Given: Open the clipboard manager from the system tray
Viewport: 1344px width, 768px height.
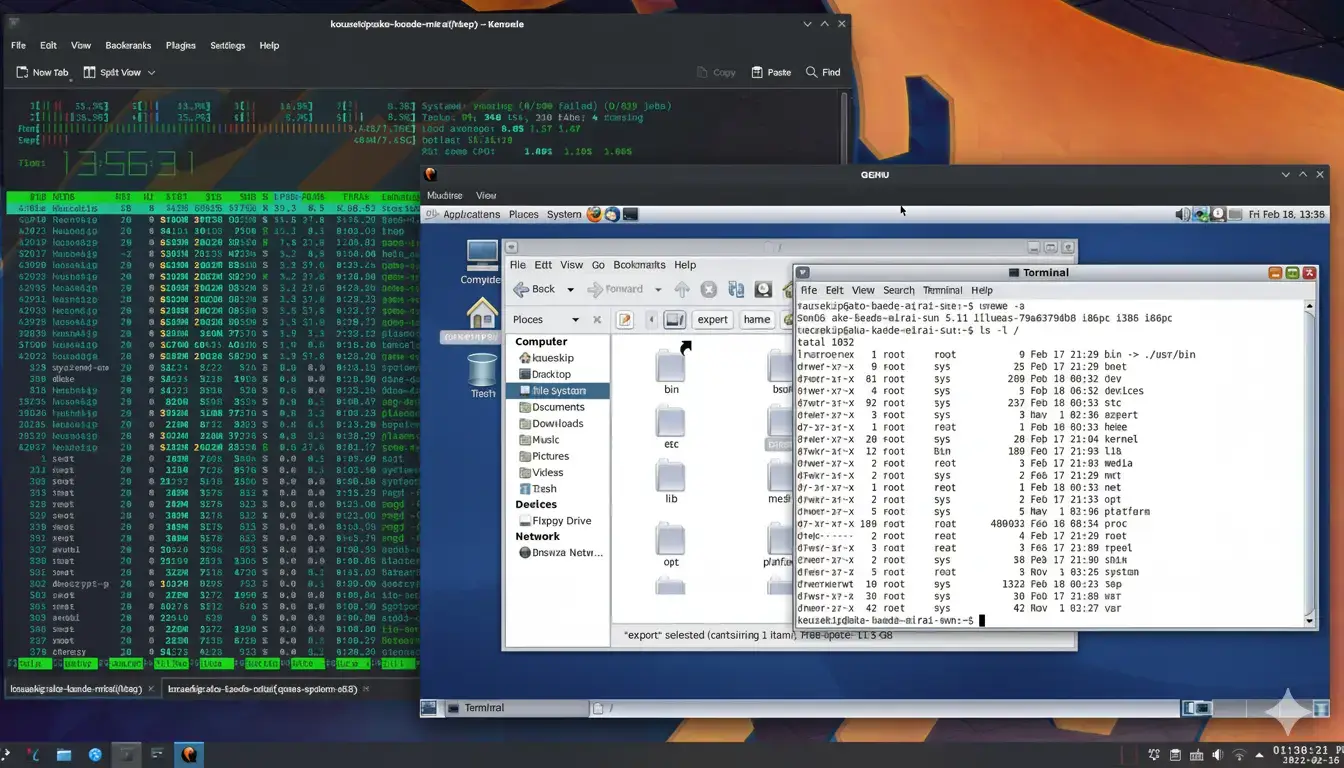Looking at the screenshot, I should pyautogui.click(x=1176, y=755).
